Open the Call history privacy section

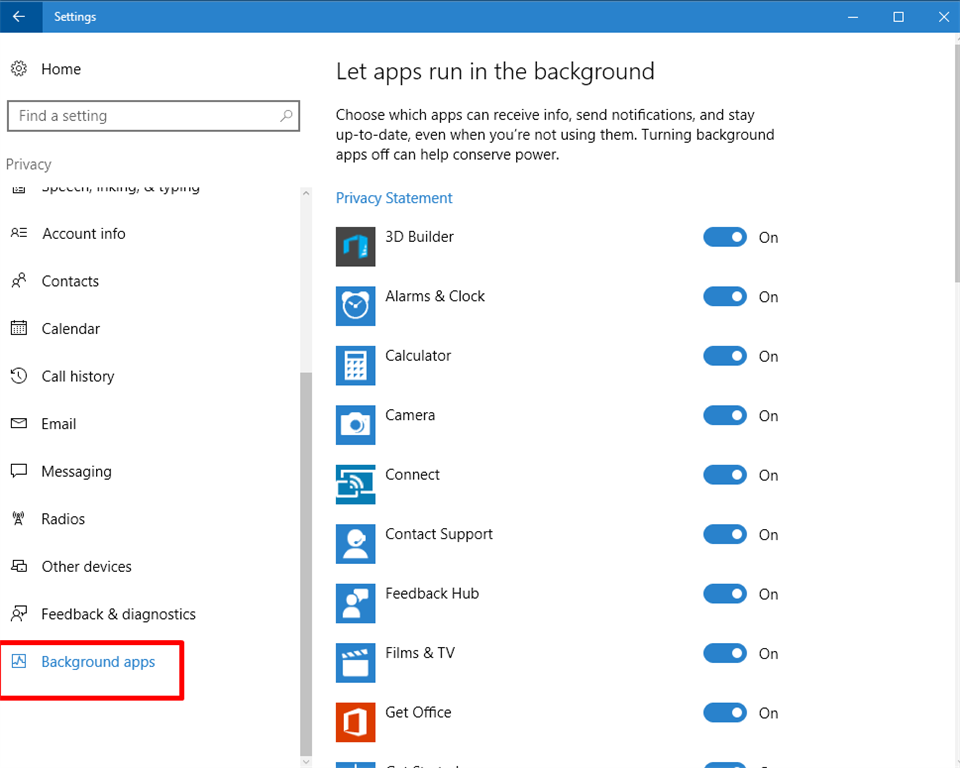point(77,376)
